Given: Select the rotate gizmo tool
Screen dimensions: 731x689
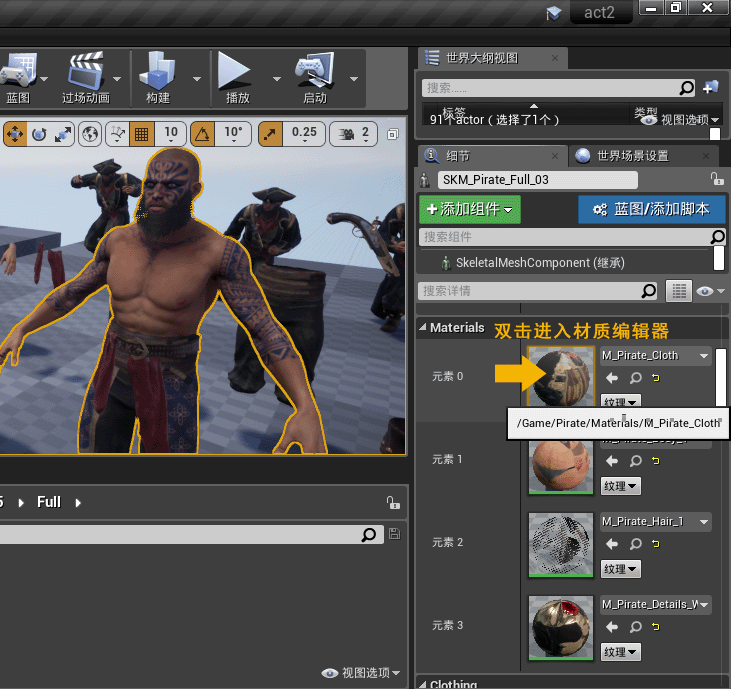Looking at the screenshot, I should tap(39, 135).
